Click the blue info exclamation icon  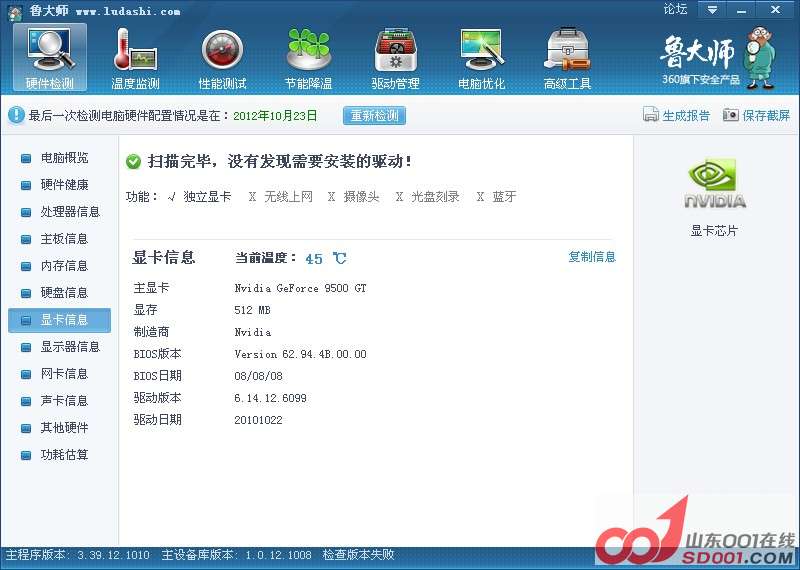click(16, 115)
